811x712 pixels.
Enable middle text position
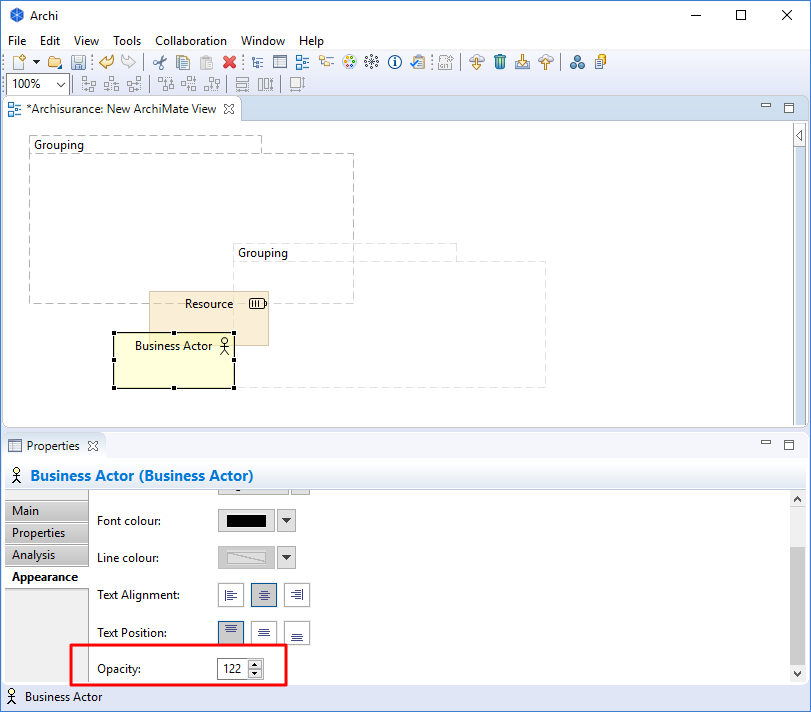pyautogui.click(x=263, y=632)
